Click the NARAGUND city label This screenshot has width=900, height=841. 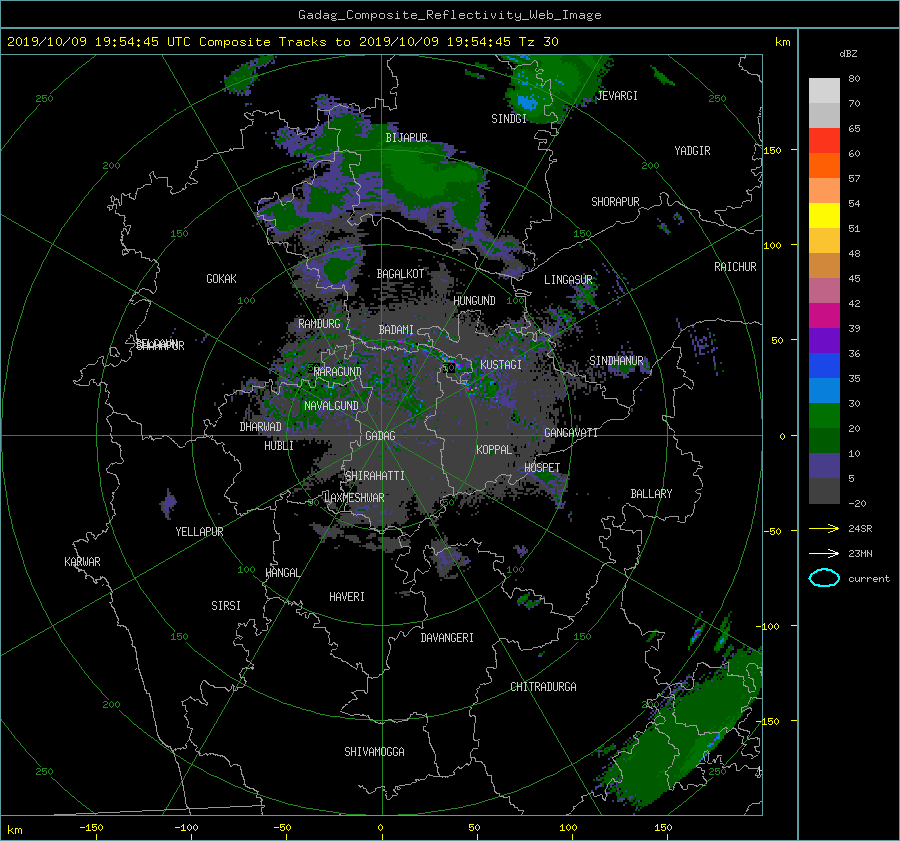point(338,371)
